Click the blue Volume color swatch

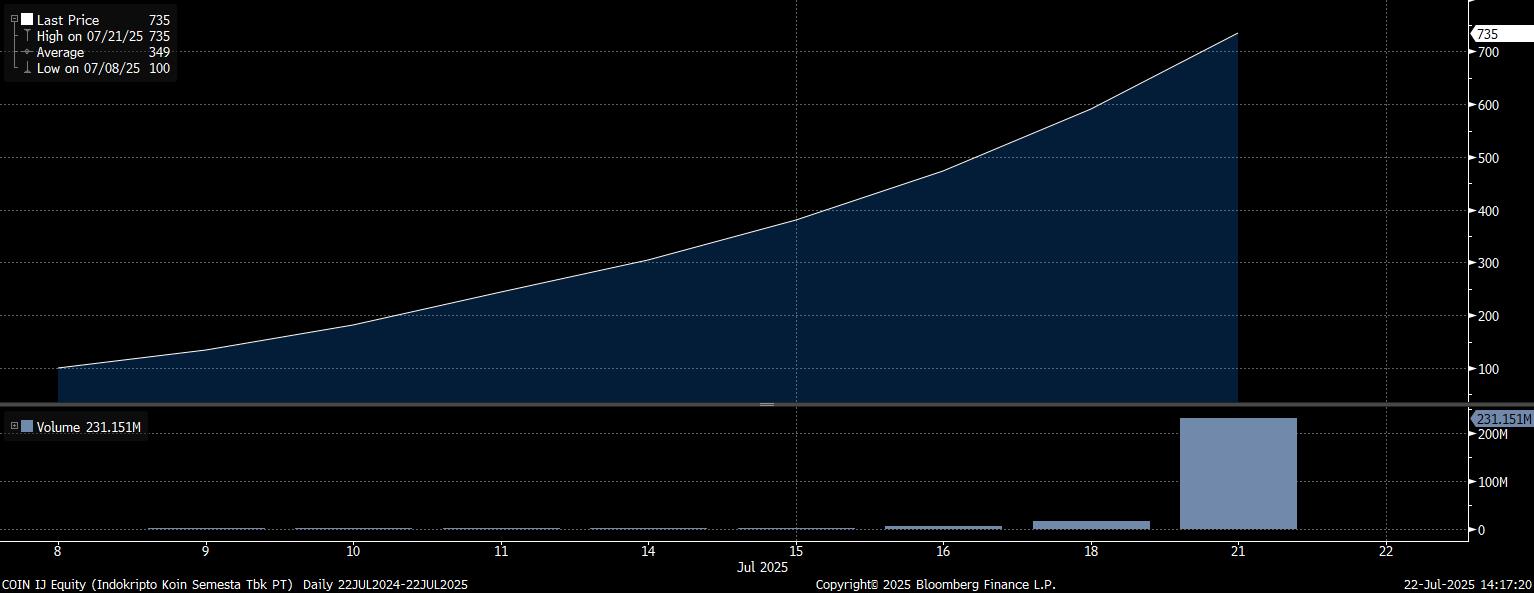(27, 427)
